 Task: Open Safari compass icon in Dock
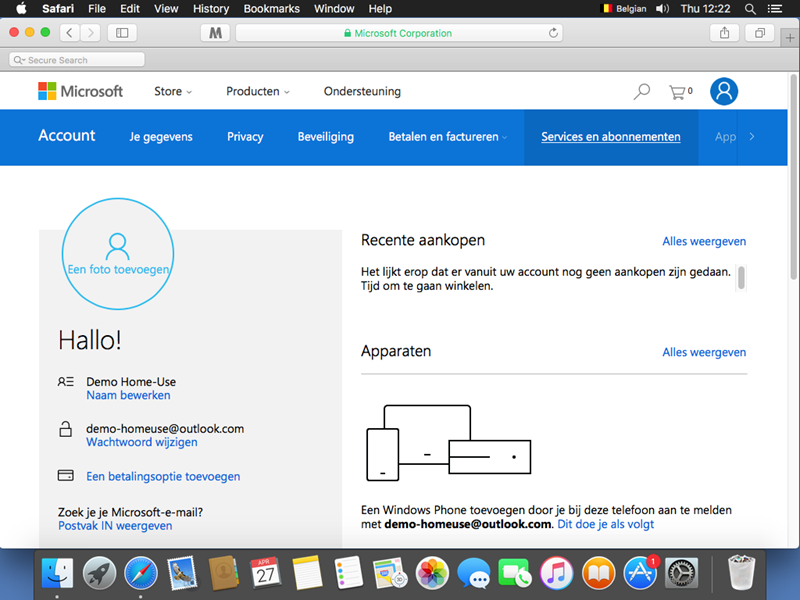pos(141,572)
